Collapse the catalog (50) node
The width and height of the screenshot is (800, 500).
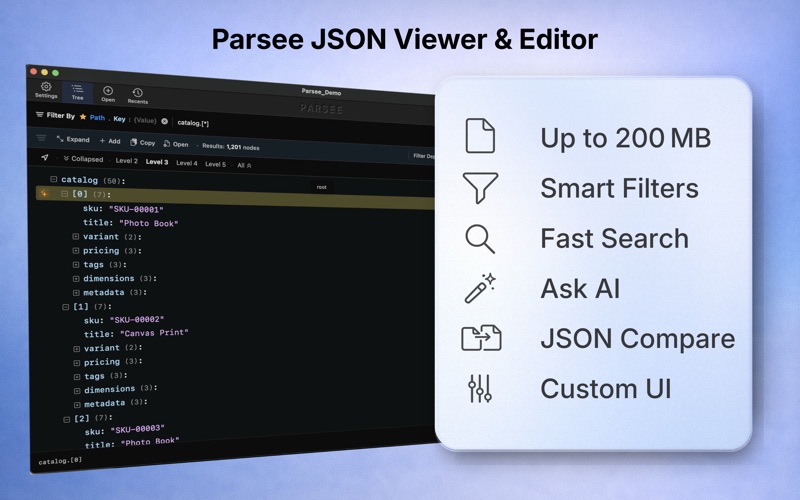[x=53, y=179]
